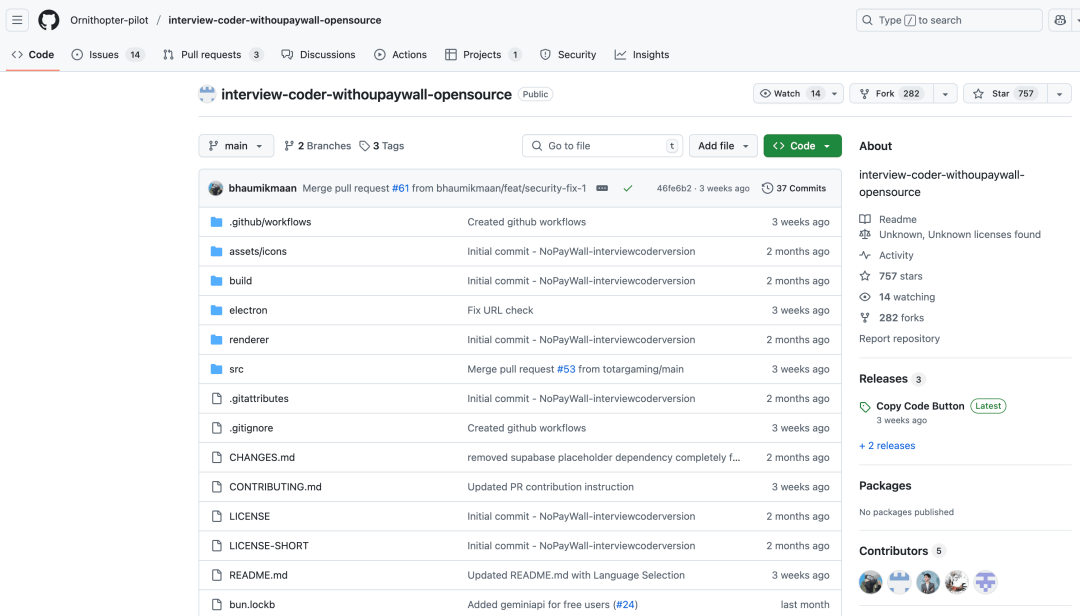Click the Copy Code Button release tag
The width and height of the screenshot is (1080, 616).
[920, 406]
